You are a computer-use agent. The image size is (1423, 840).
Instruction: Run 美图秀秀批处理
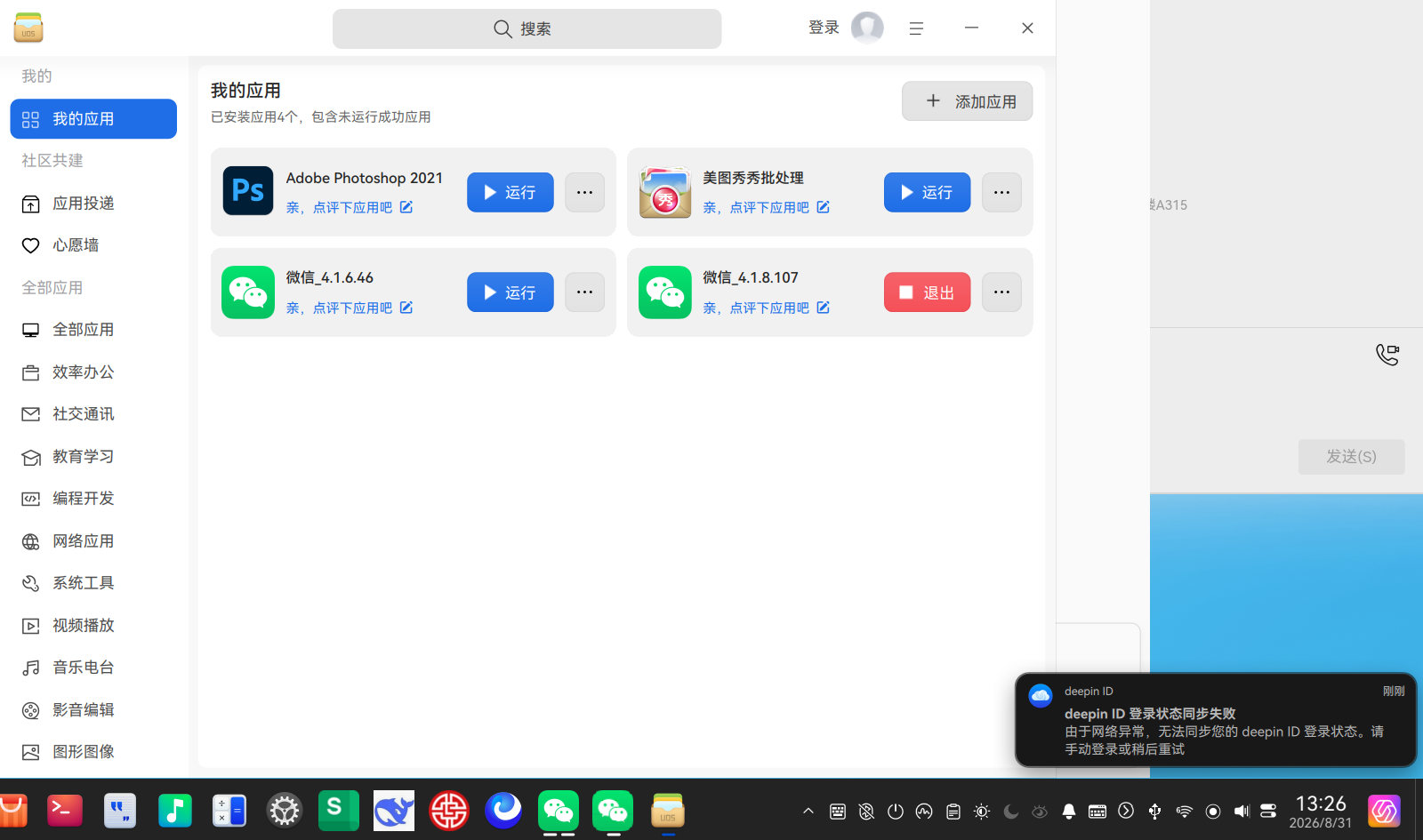(927, 192)
